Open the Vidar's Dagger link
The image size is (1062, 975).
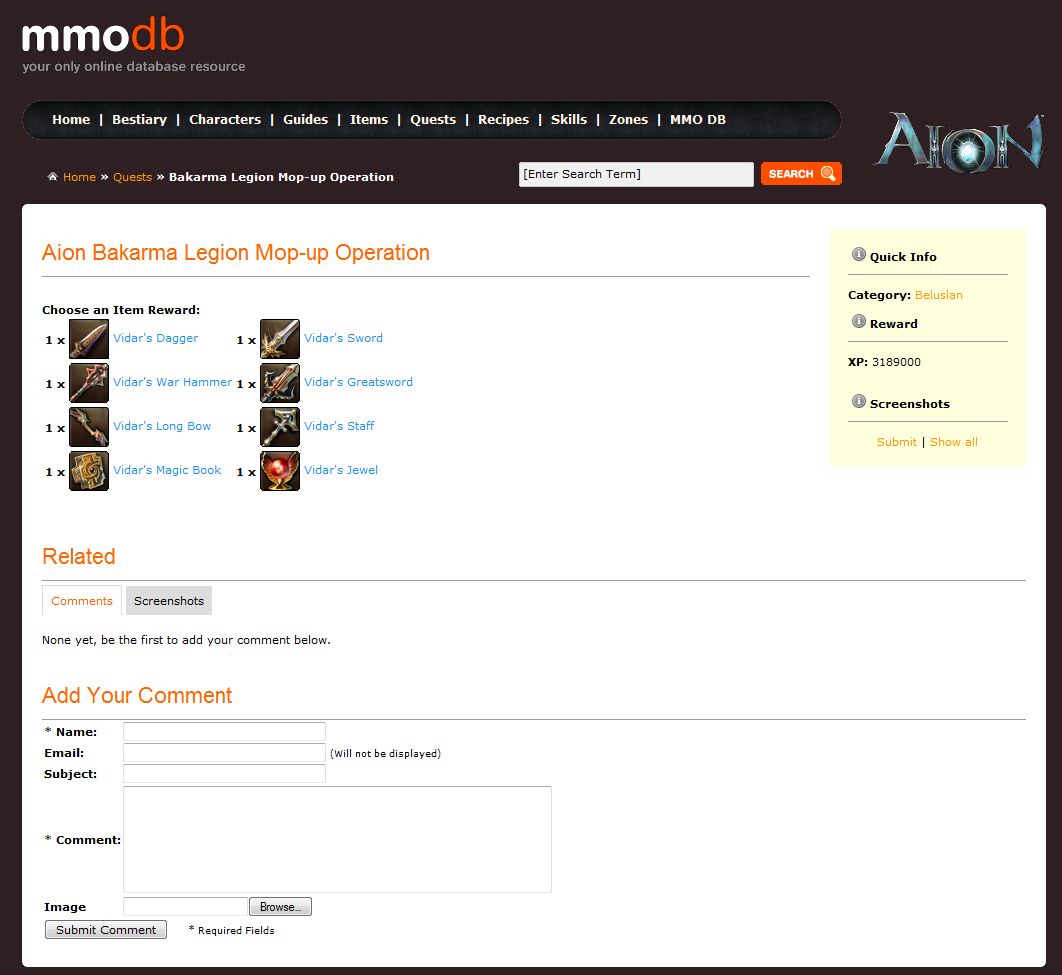[x=156, y=338]
